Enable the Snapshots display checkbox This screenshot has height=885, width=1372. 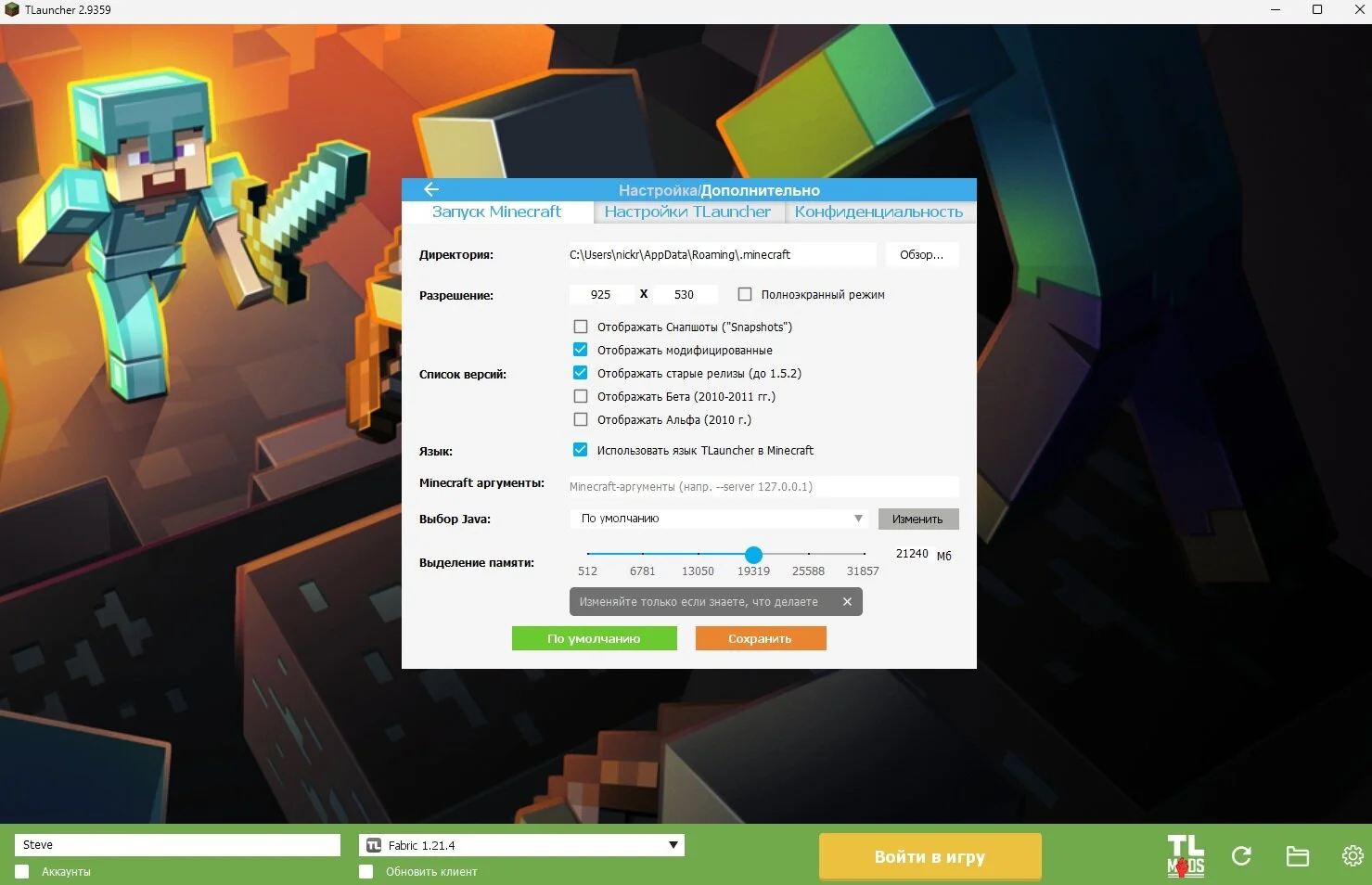(x=581, y=327)
